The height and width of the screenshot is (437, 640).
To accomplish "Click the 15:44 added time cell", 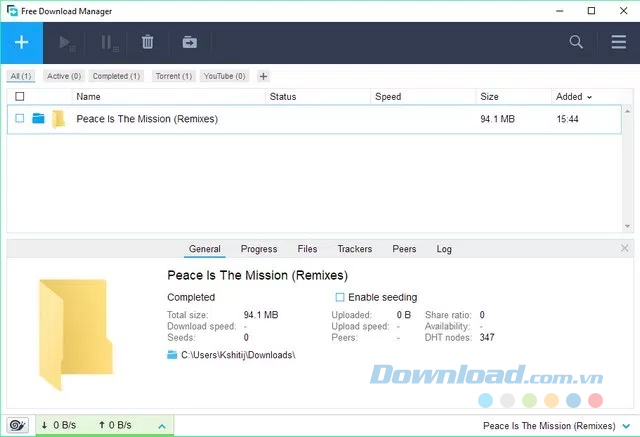I will (x=567, y=119).
